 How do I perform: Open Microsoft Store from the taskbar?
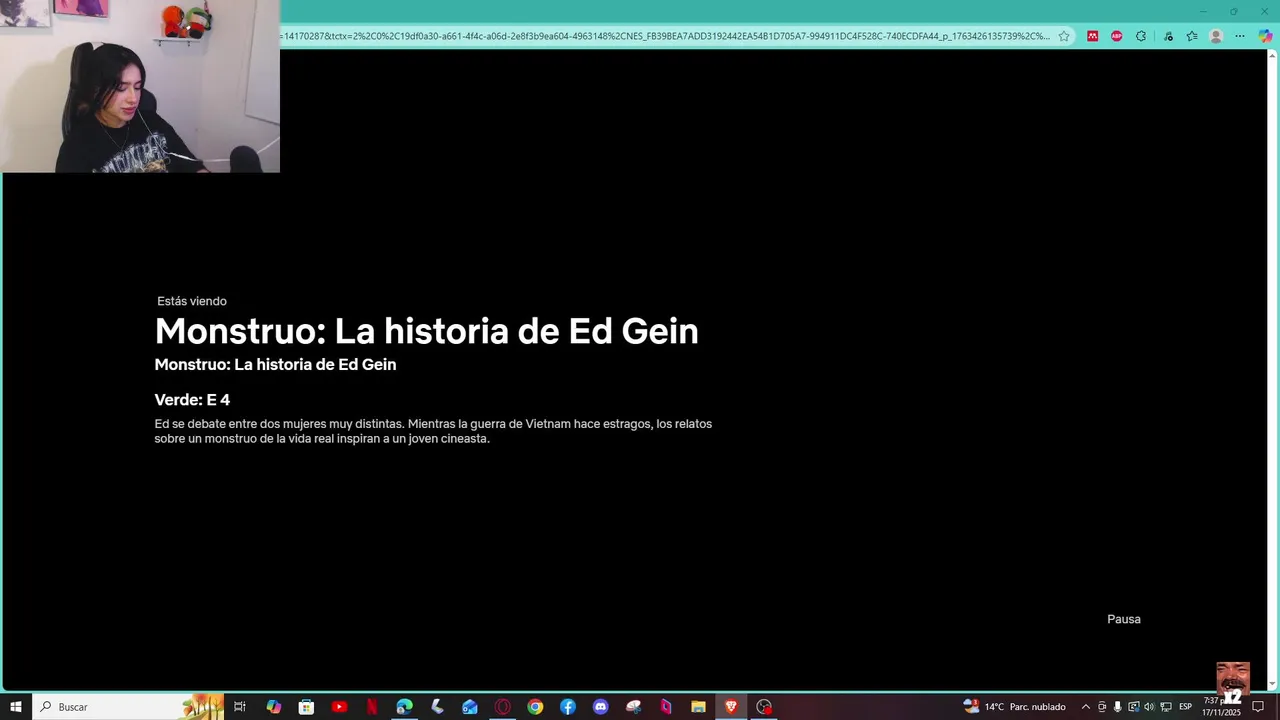(x=306, y=707)
